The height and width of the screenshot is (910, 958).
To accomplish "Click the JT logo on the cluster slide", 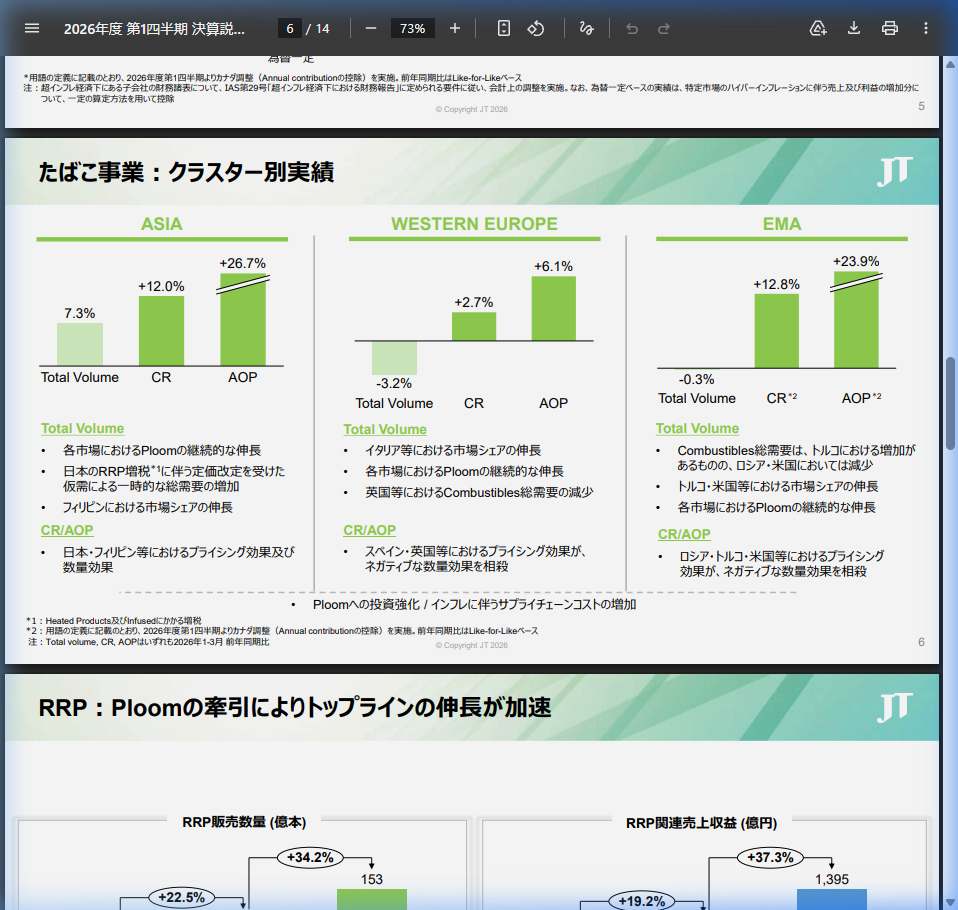I will pos(895,171).
